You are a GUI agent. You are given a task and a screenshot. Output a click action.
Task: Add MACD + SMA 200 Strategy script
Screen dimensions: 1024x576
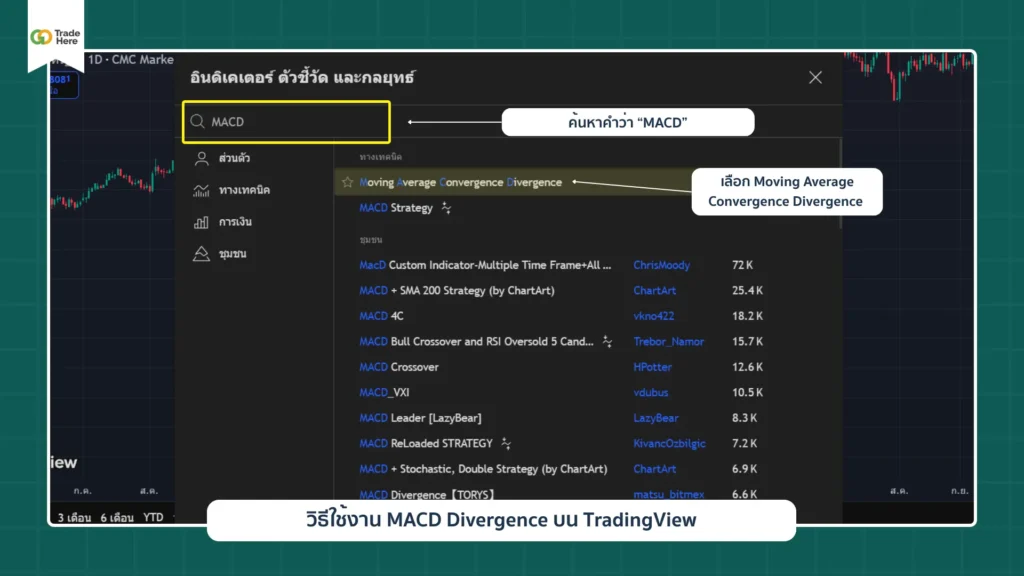pyautogui.click(x=456, y=291)
